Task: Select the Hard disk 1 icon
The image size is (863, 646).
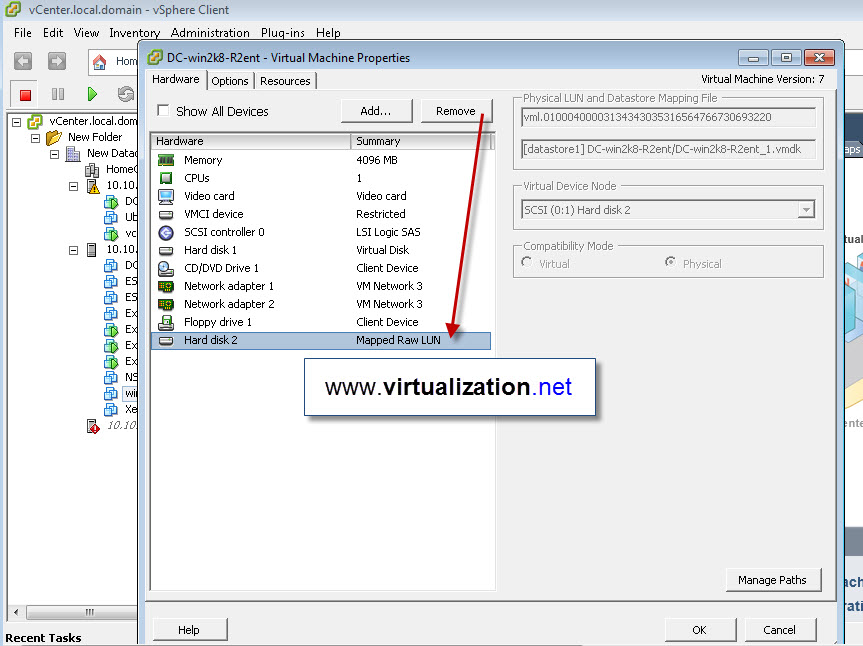Action: [x=166, y=250]
